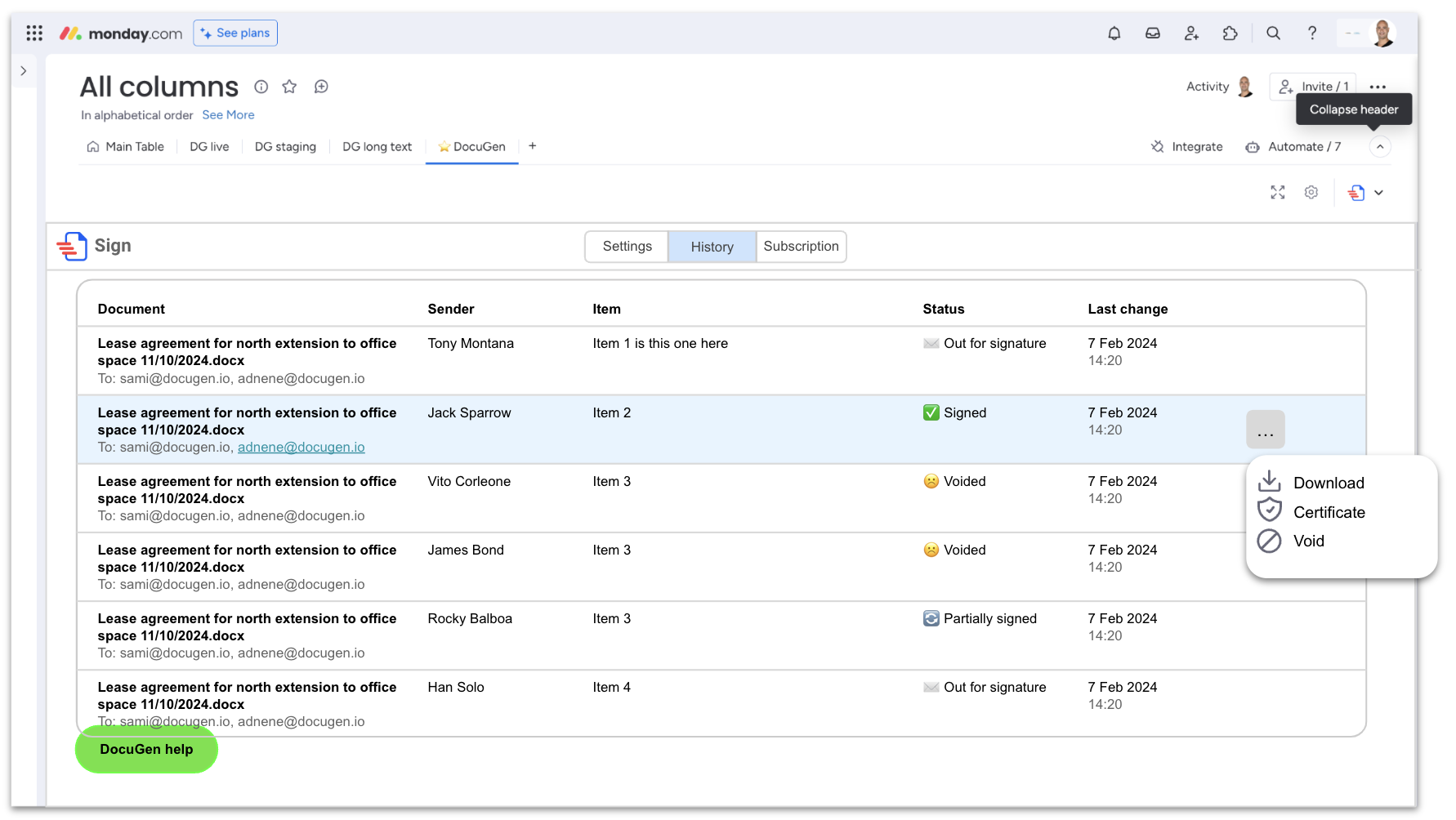Image resolution: width=1456 pixels, height=820 pixels.
Task: Click 'Item 1 is this one here' cell
Action: point(660,343)
